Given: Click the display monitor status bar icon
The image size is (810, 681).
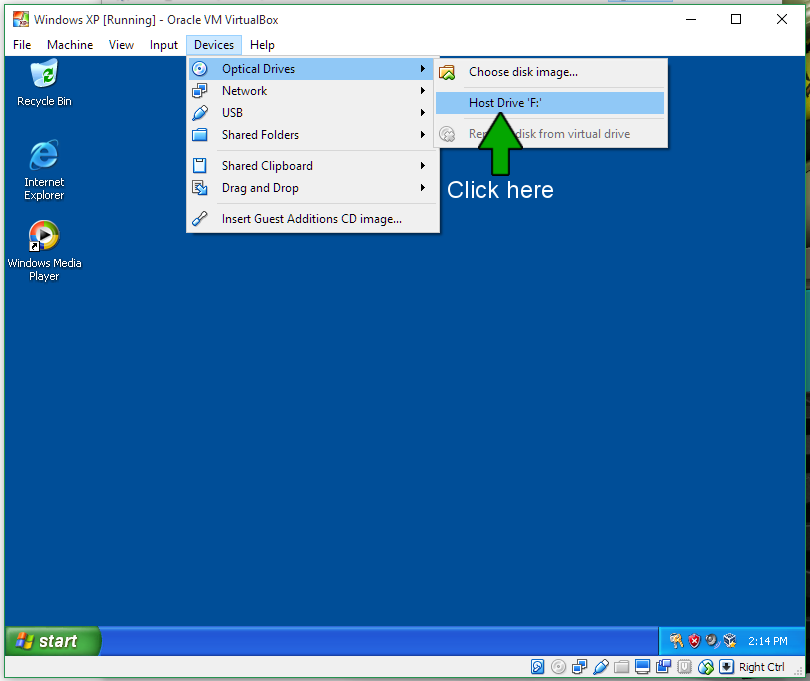Looking at the screenshot, I should 642,667.
